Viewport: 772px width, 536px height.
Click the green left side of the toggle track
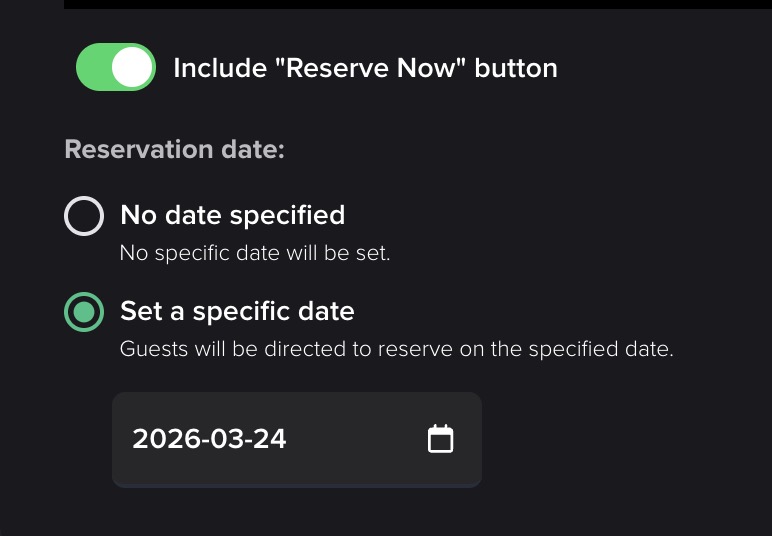pyautogui.click(x=93, y=68)
